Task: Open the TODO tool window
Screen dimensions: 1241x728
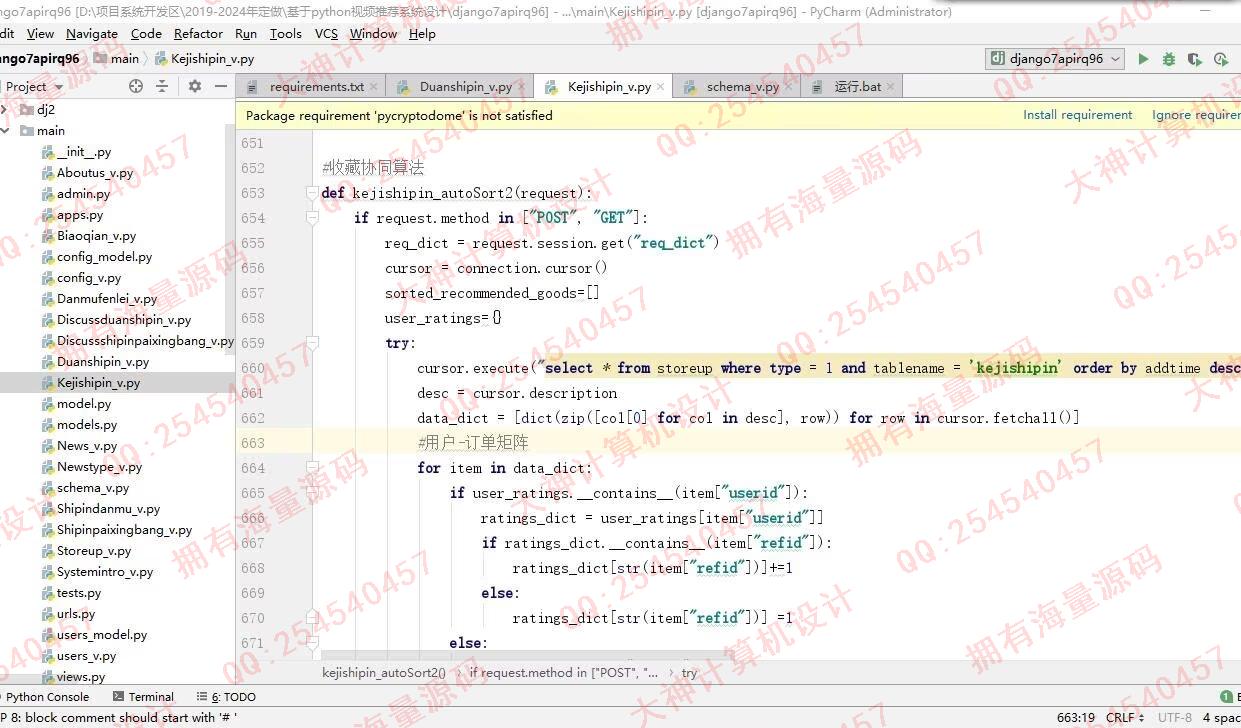Action: [x=227, y=697]
